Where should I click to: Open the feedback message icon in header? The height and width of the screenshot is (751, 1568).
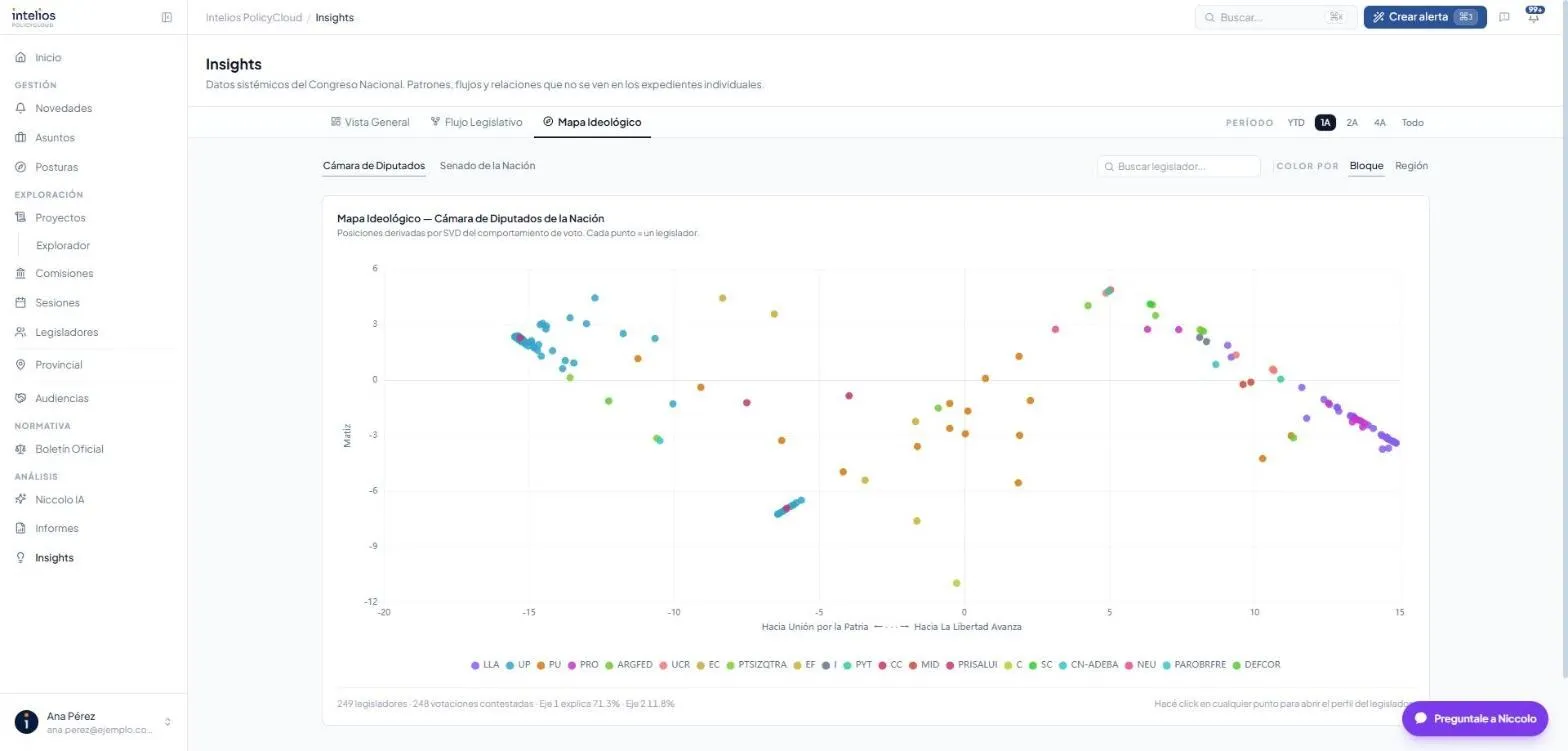(1504, 17)
